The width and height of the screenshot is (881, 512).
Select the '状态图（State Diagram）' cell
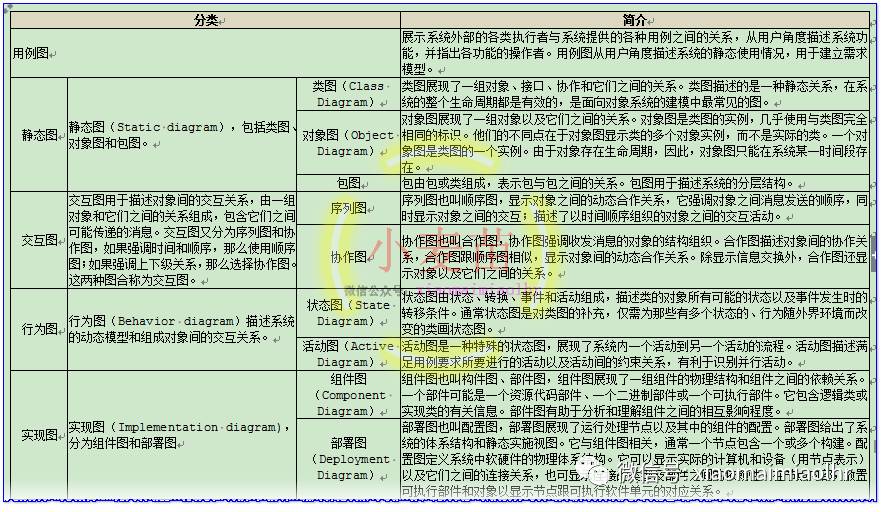point(348,313)
